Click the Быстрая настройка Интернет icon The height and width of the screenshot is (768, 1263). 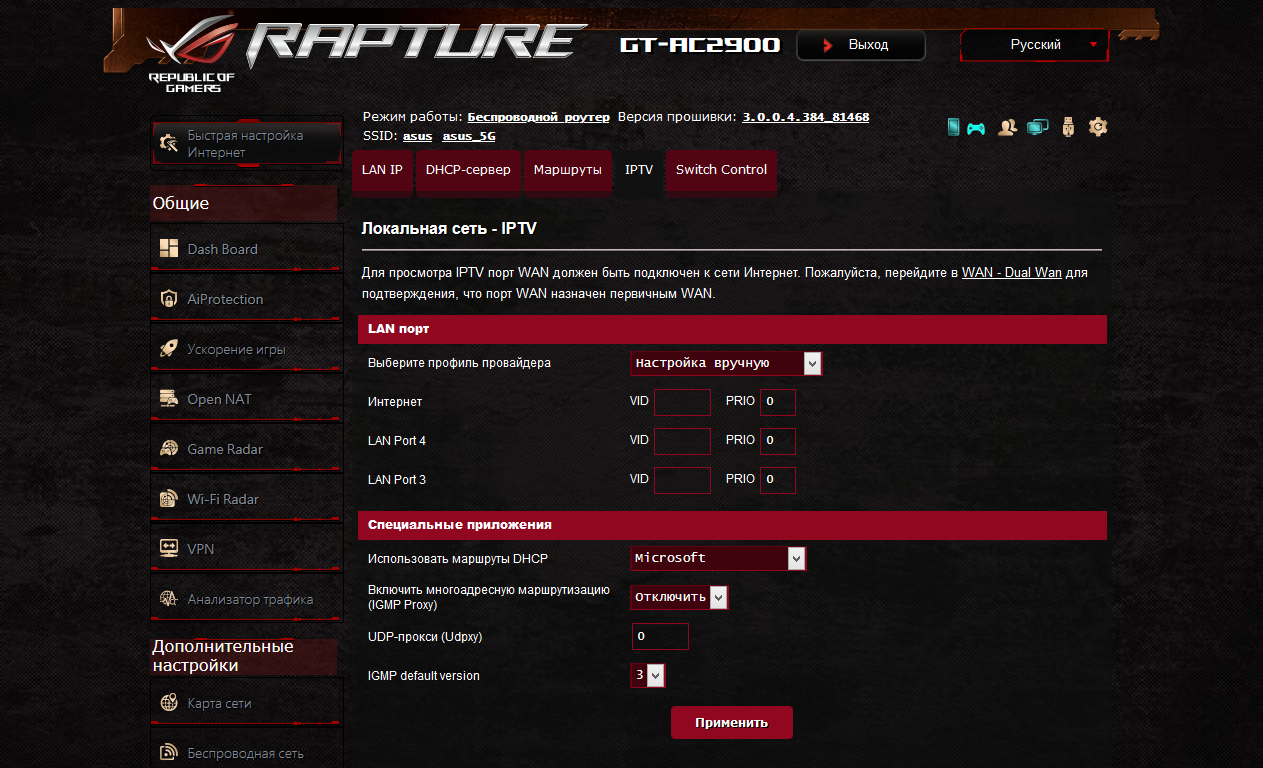coord(169,144)
